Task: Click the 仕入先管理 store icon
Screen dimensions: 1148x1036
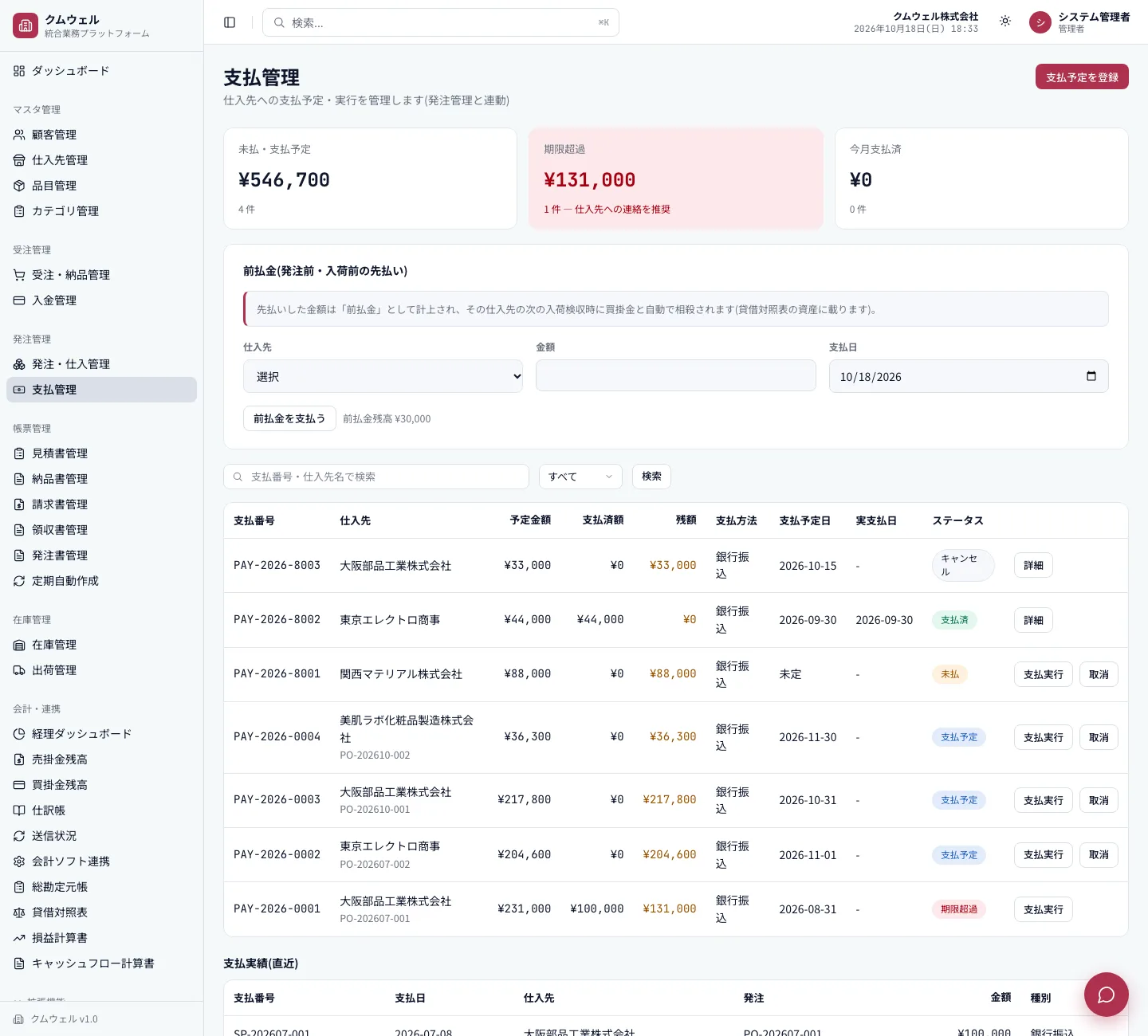Action: [19, 160]
